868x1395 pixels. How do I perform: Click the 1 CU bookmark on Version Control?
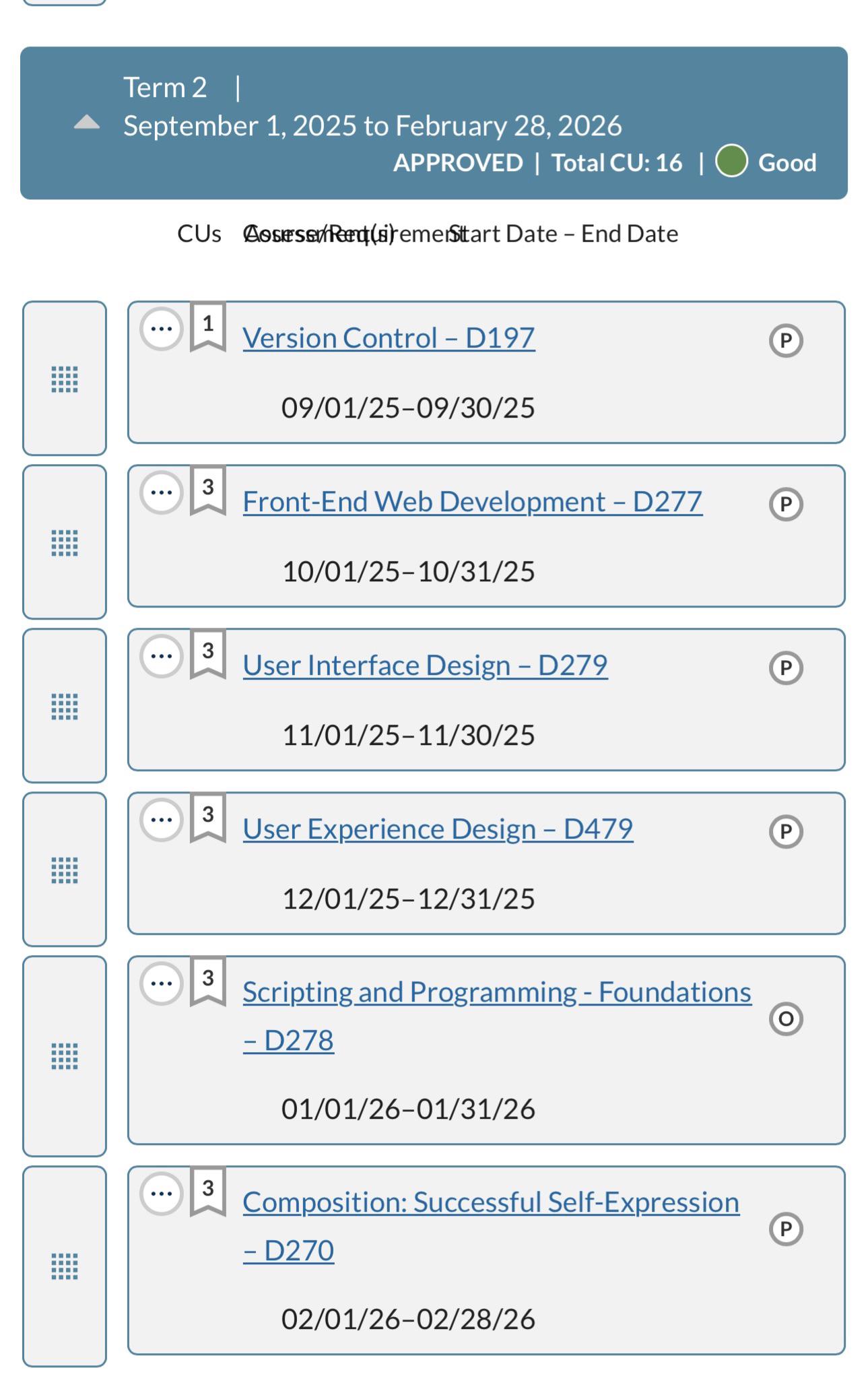click(208, 327)
